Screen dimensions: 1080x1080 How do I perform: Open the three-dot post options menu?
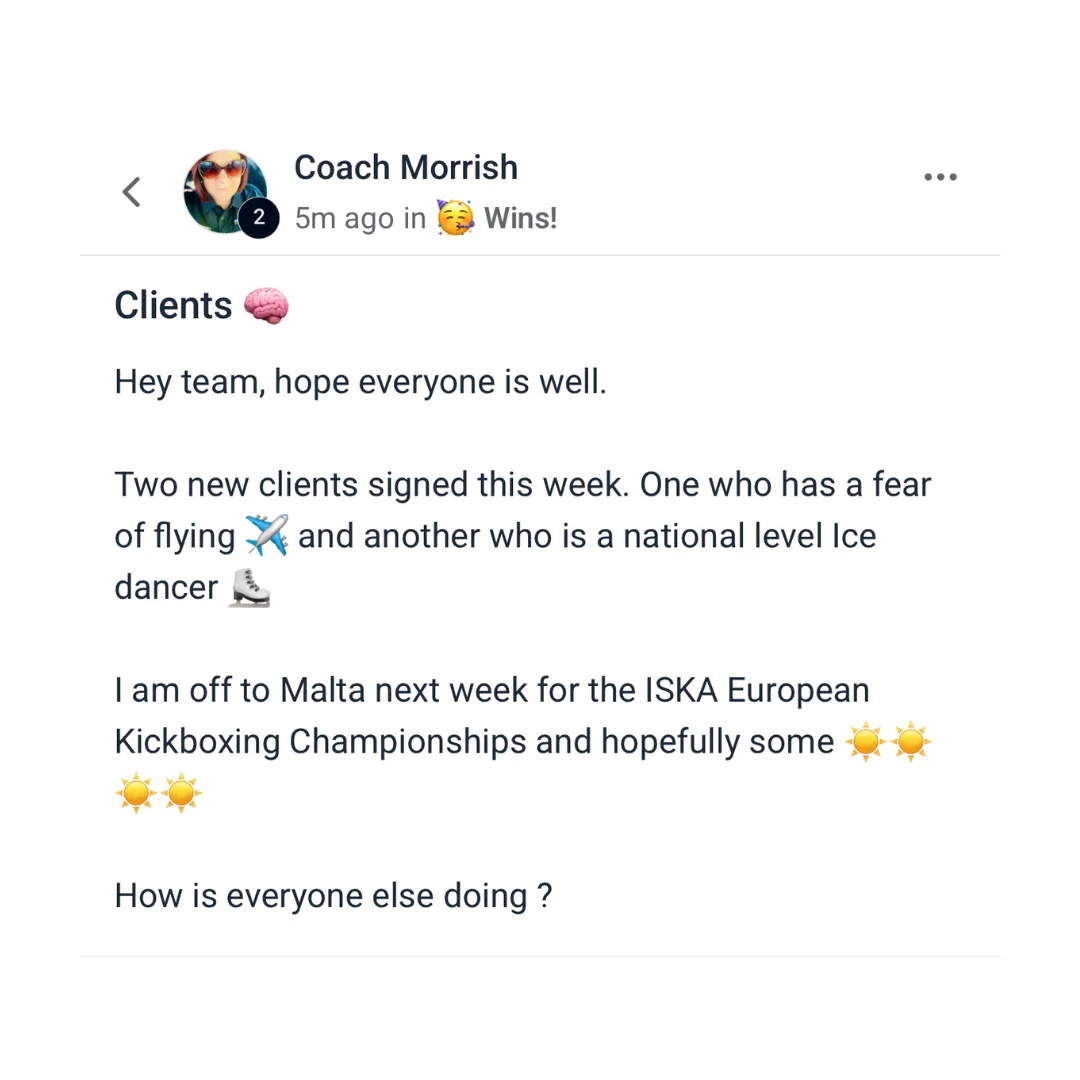(x=940, y=177)
